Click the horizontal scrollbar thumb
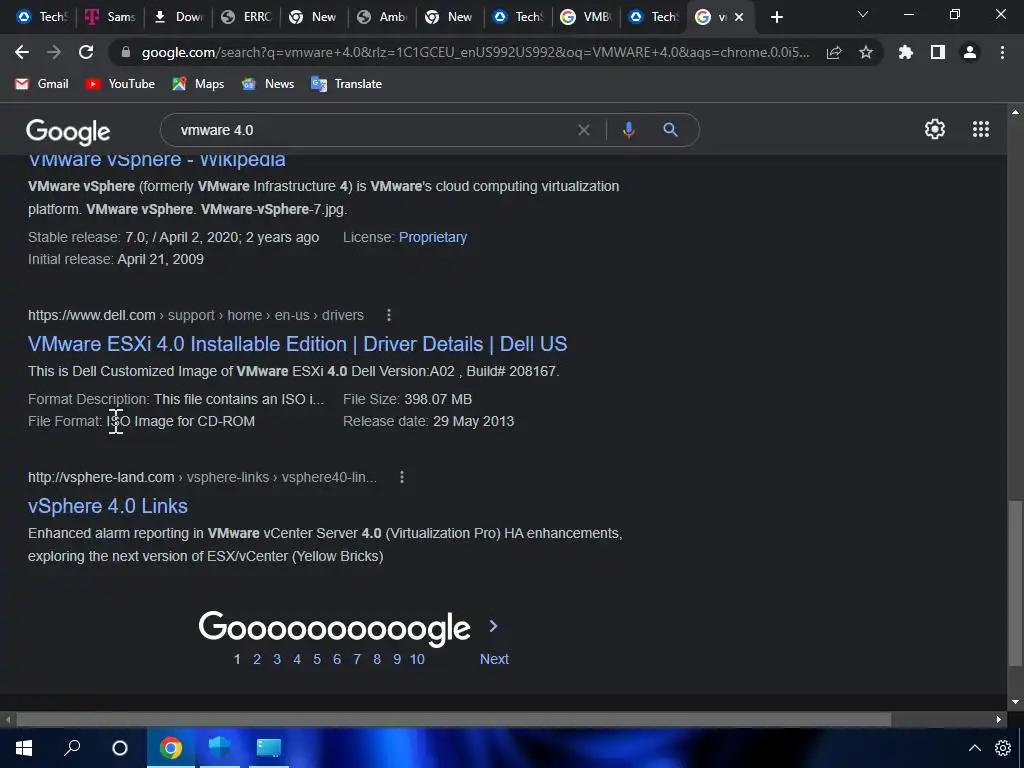The width and height of the screenshot is (1024, 768). pyautogui.click(x=454, y=720)
